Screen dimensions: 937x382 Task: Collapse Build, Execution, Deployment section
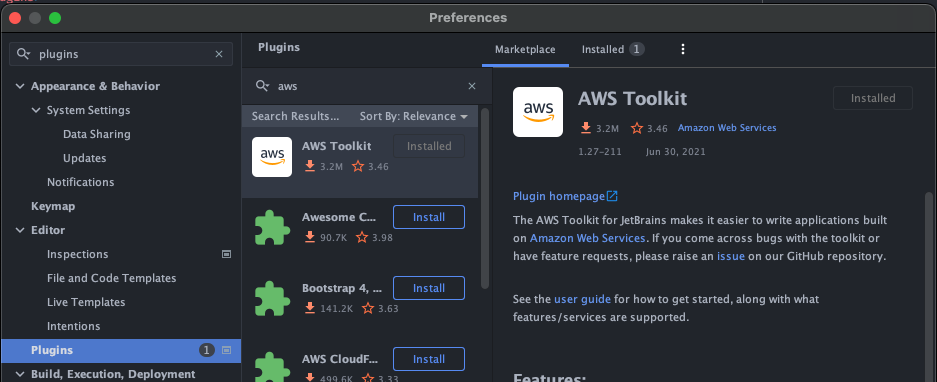[x=20, y=374]
